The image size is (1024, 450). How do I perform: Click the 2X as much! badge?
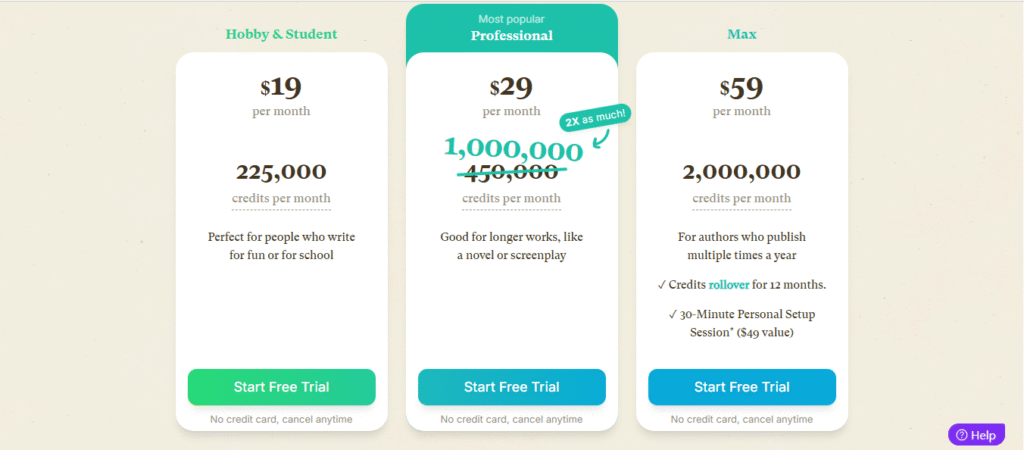tap(595, 118)
